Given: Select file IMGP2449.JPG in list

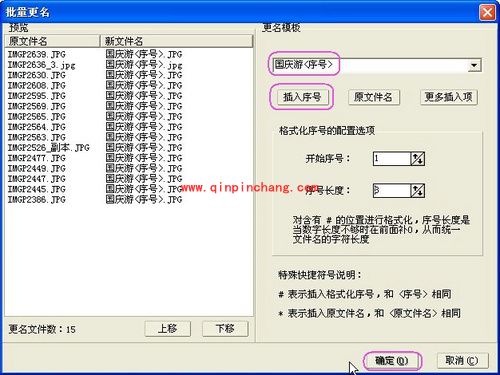Looking at the screenshot, I should point(37,168).
